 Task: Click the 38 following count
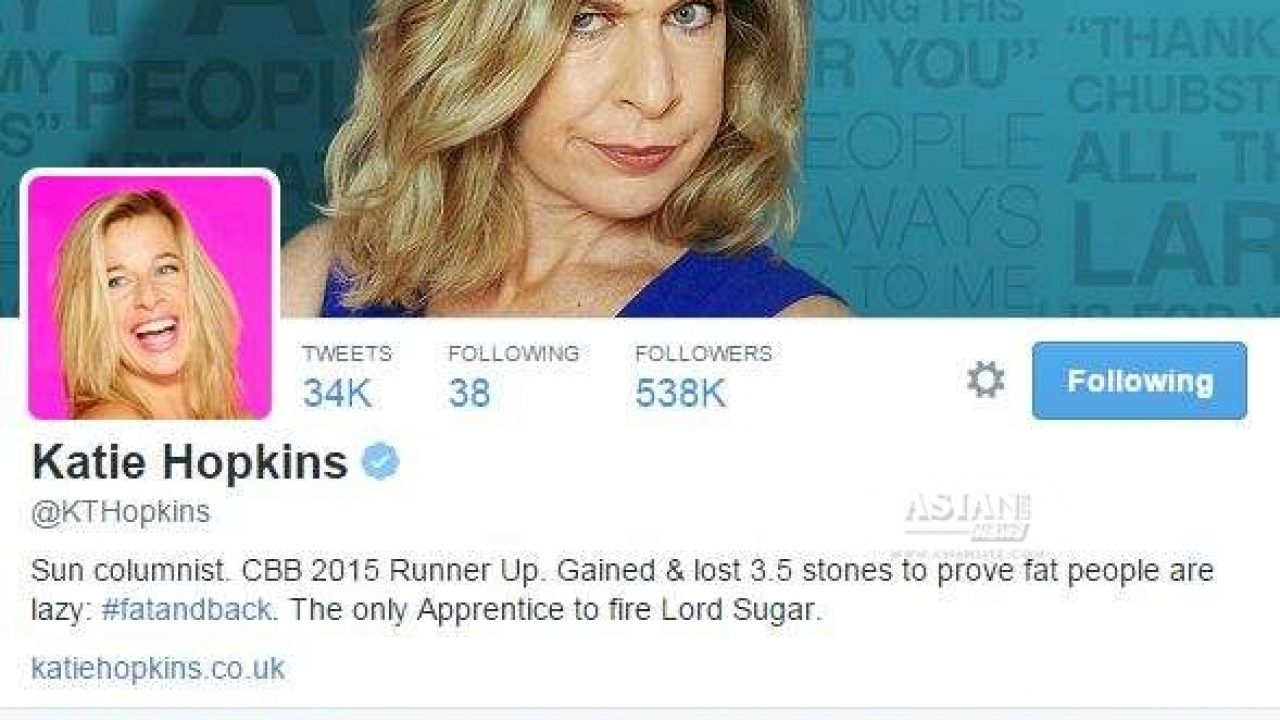coord(469,393)
